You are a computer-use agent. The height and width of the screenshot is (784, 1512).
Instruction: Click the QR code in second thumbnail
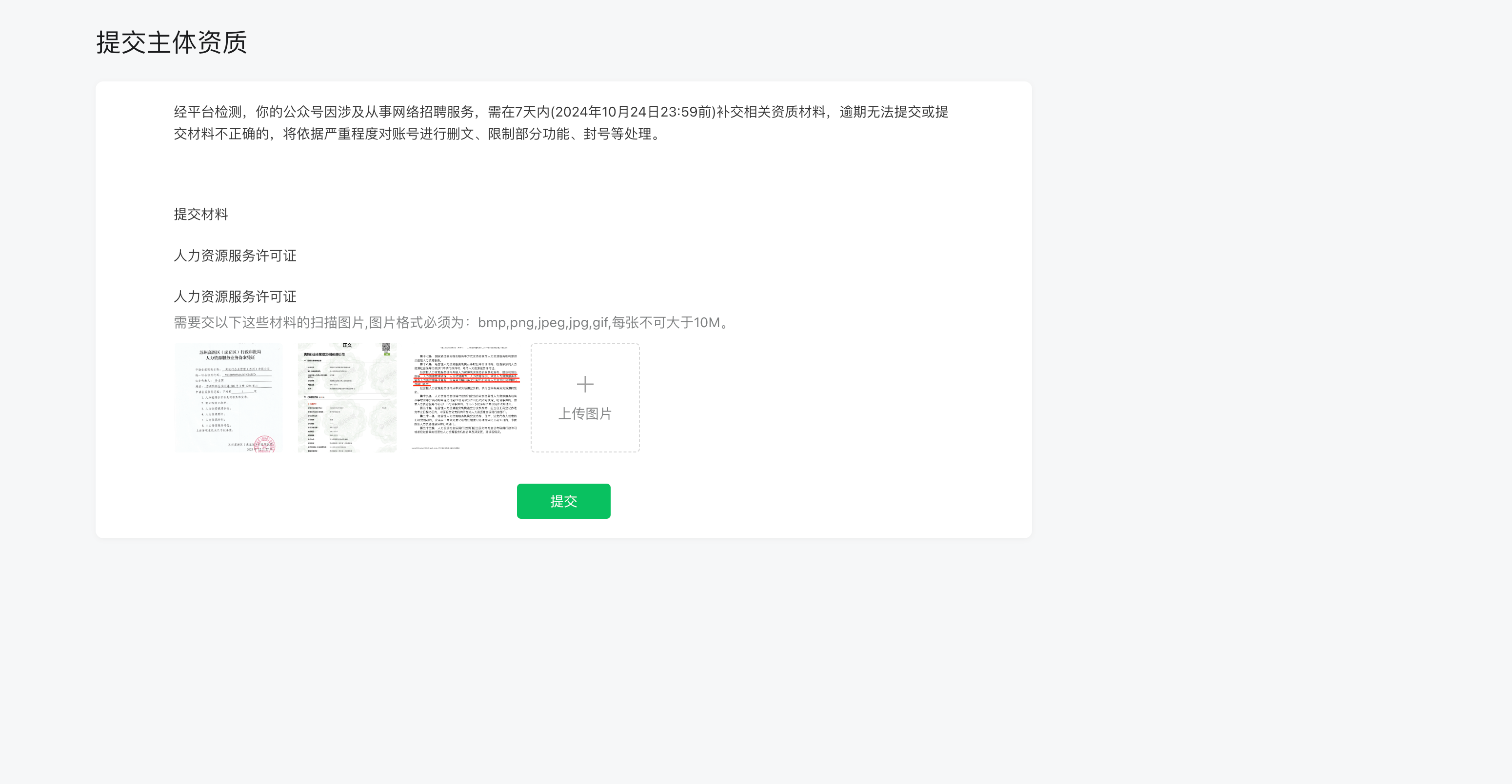pyautogui.click(x=386, y=348)
